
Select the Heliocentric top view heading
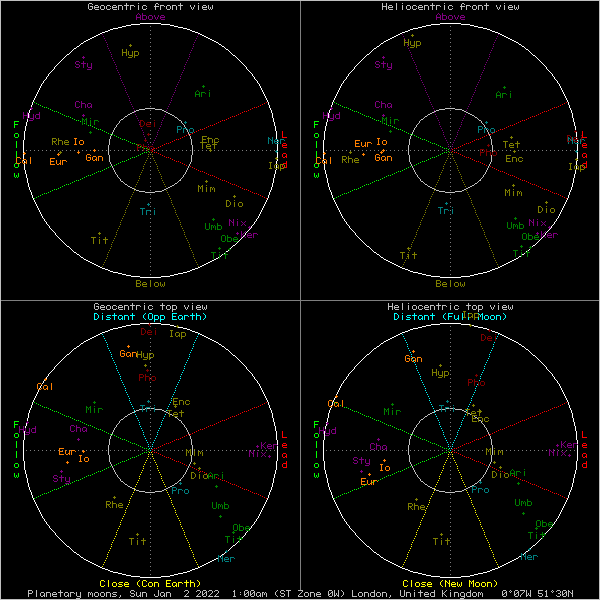tap(450, 306)
